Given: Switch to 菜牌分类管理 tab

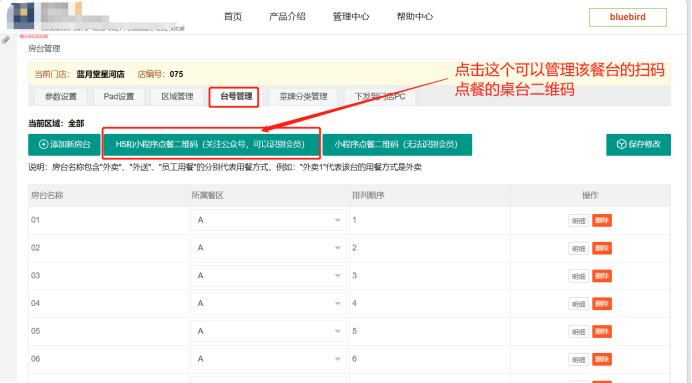Looking at the screenshot, I should pos(303,97).
